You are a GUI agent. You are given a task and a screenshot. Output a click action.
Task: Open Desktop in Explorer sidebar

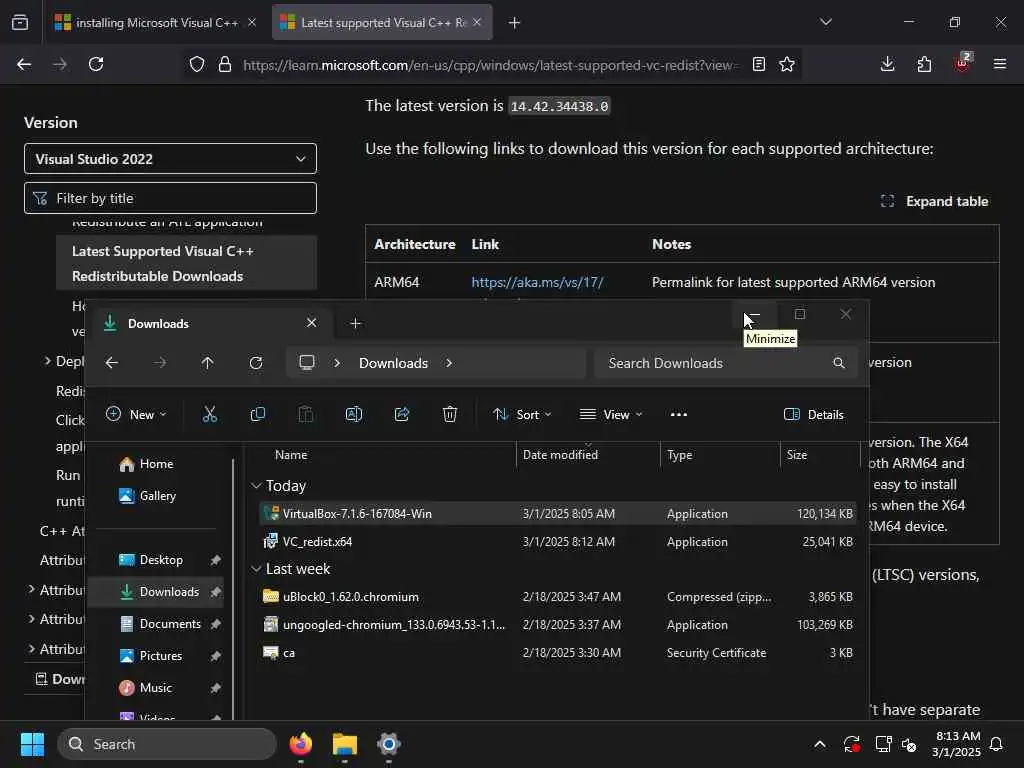pos(157,560)
